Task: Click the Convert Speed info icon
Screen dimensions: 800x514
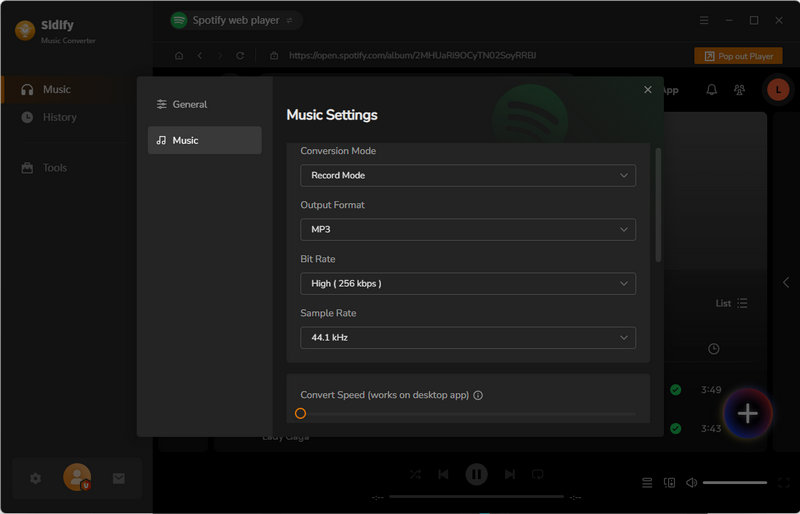Action: [x=478, y=395]
